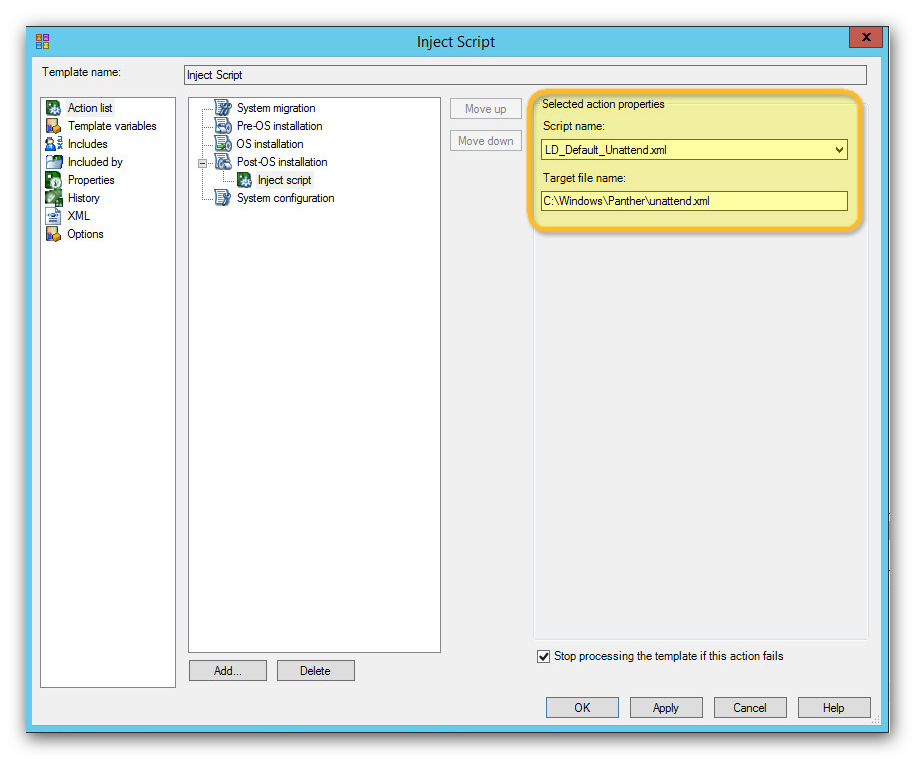Click the Includes sidebar icon
This screenshot has height=759, width=916.
(x=52, y=143)
